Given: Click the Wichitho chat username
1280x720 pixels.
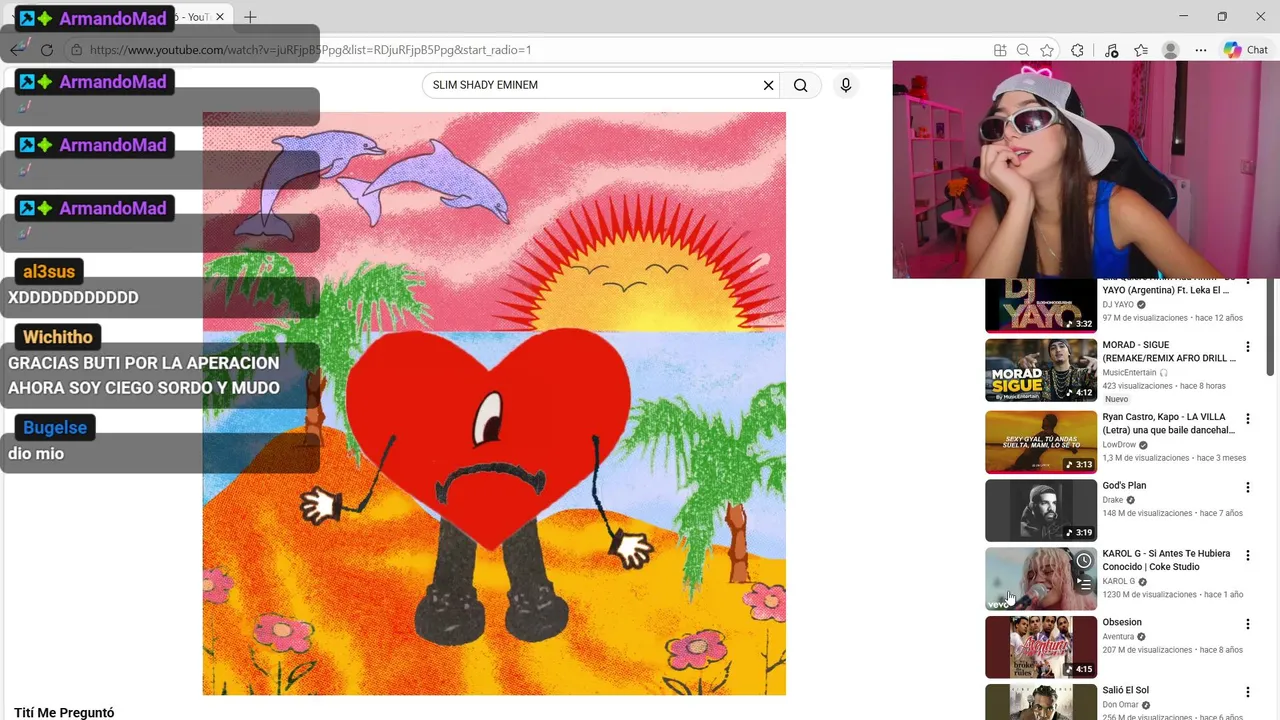Looking at the screenshot, I should coord(58,337).
